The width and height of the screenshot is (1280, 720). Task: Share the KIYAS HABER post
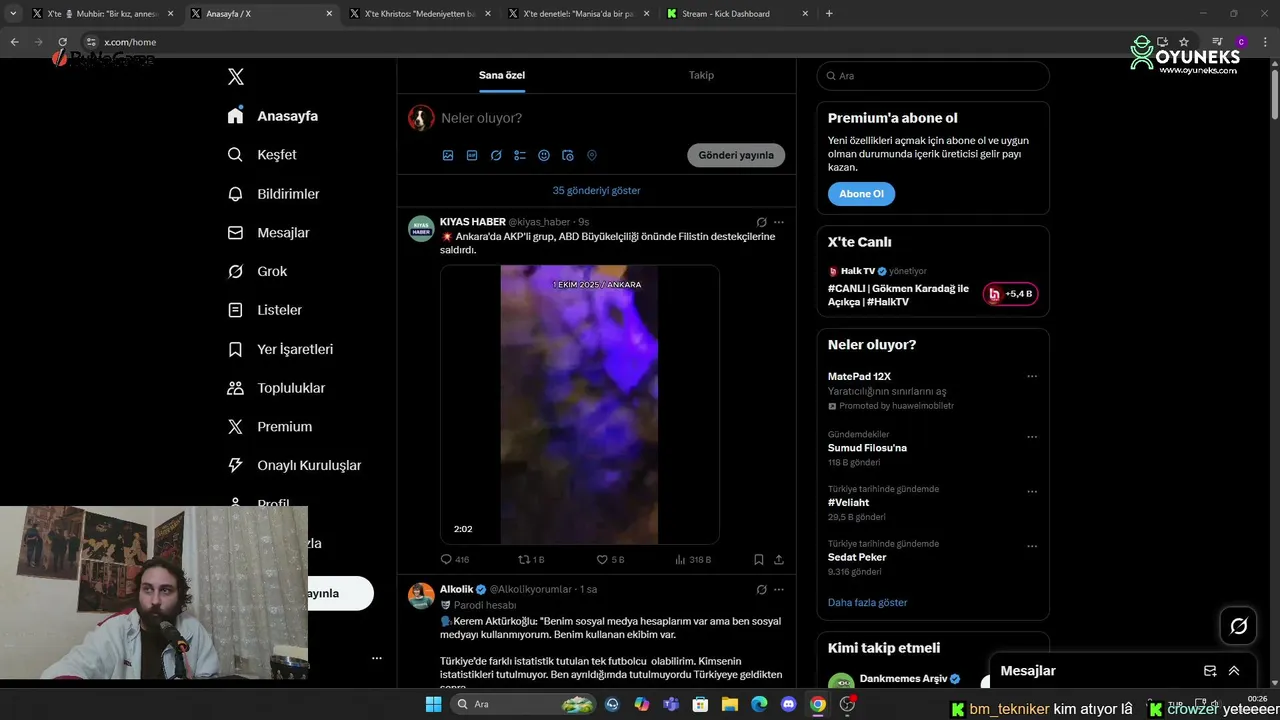click(x=779, y=560)
